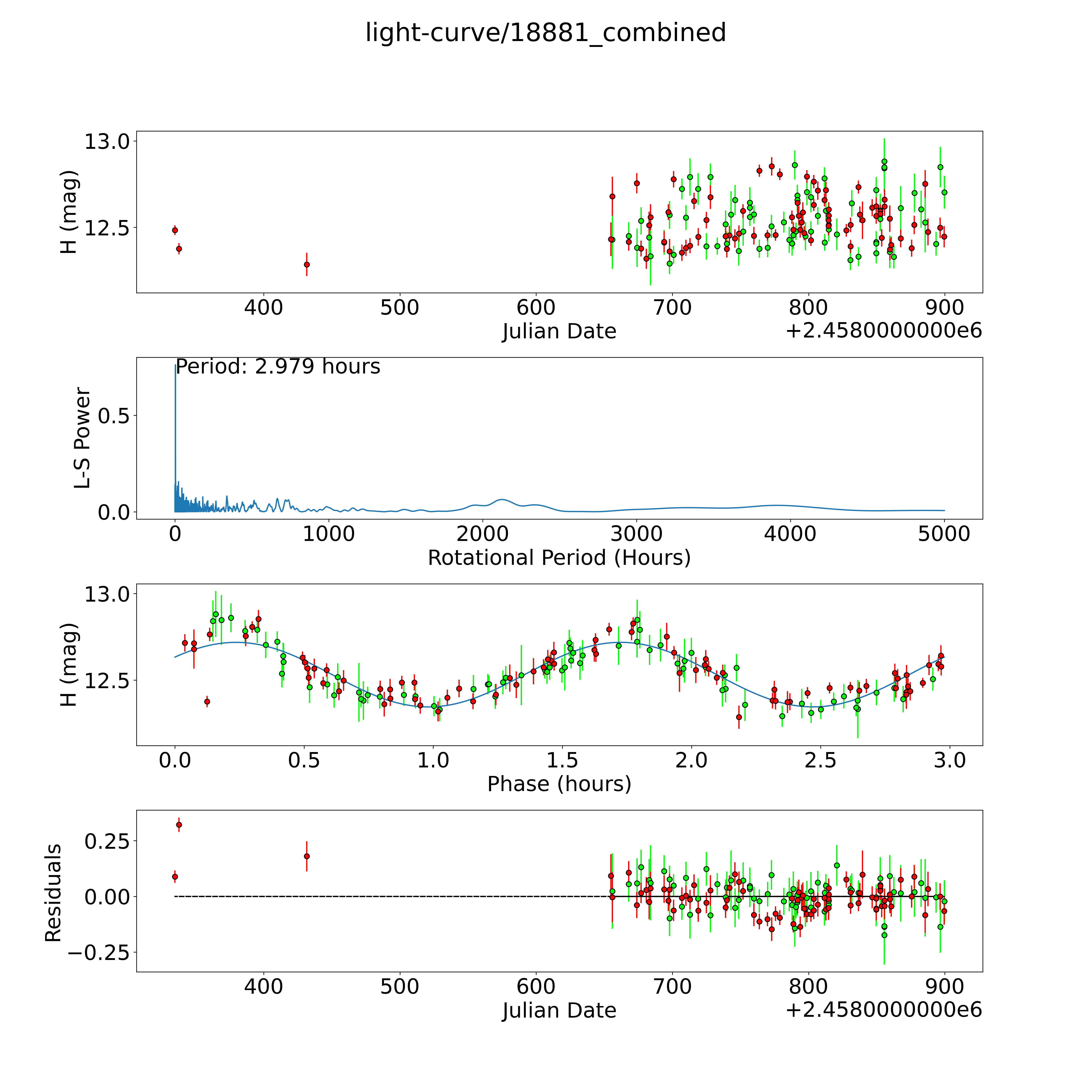Click the "3.0" tick label on the Phase axis
Screen dimensions: 1092x1092
click(950, 760)
